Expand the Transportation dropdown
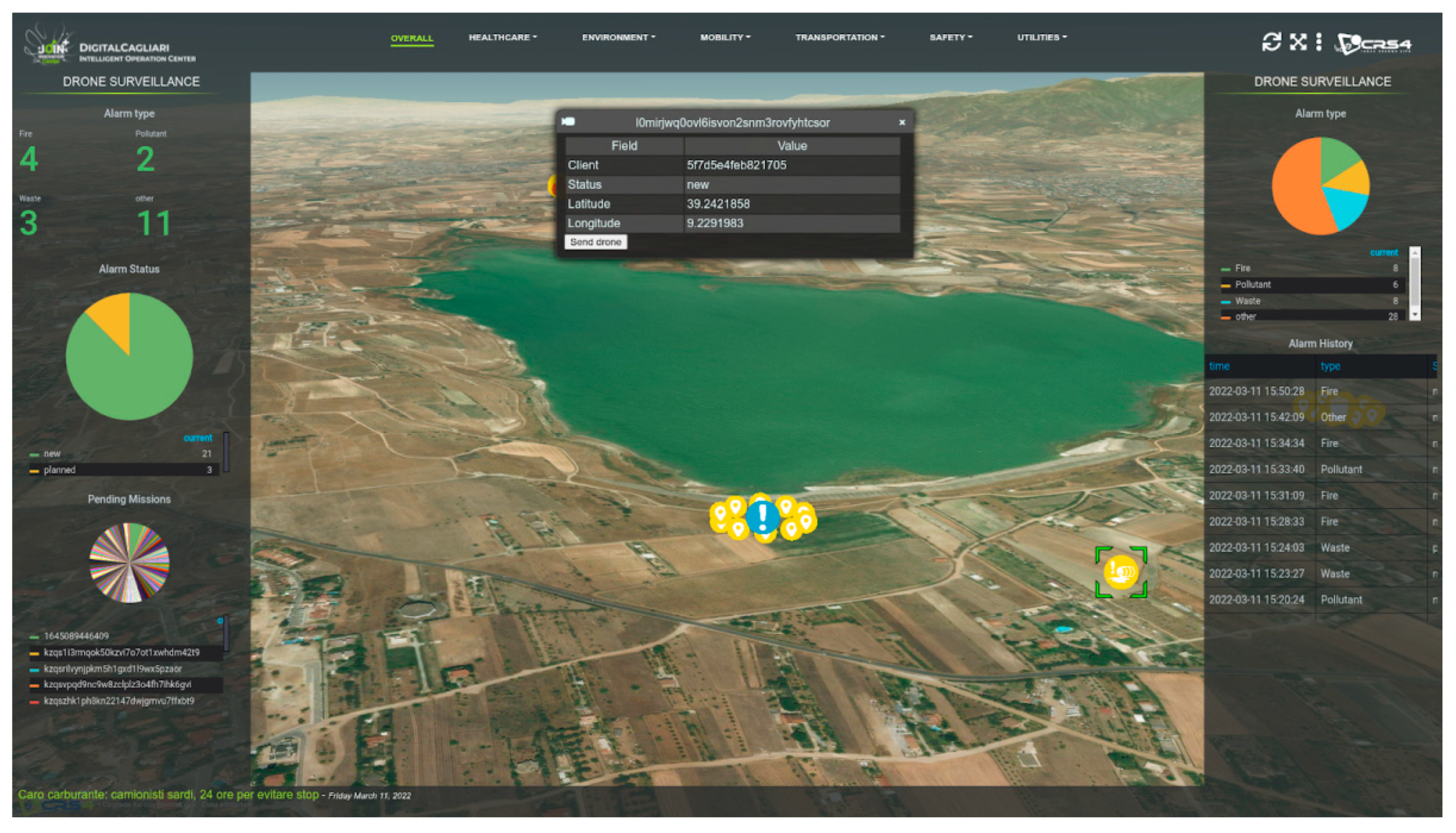 coord(839,38)
